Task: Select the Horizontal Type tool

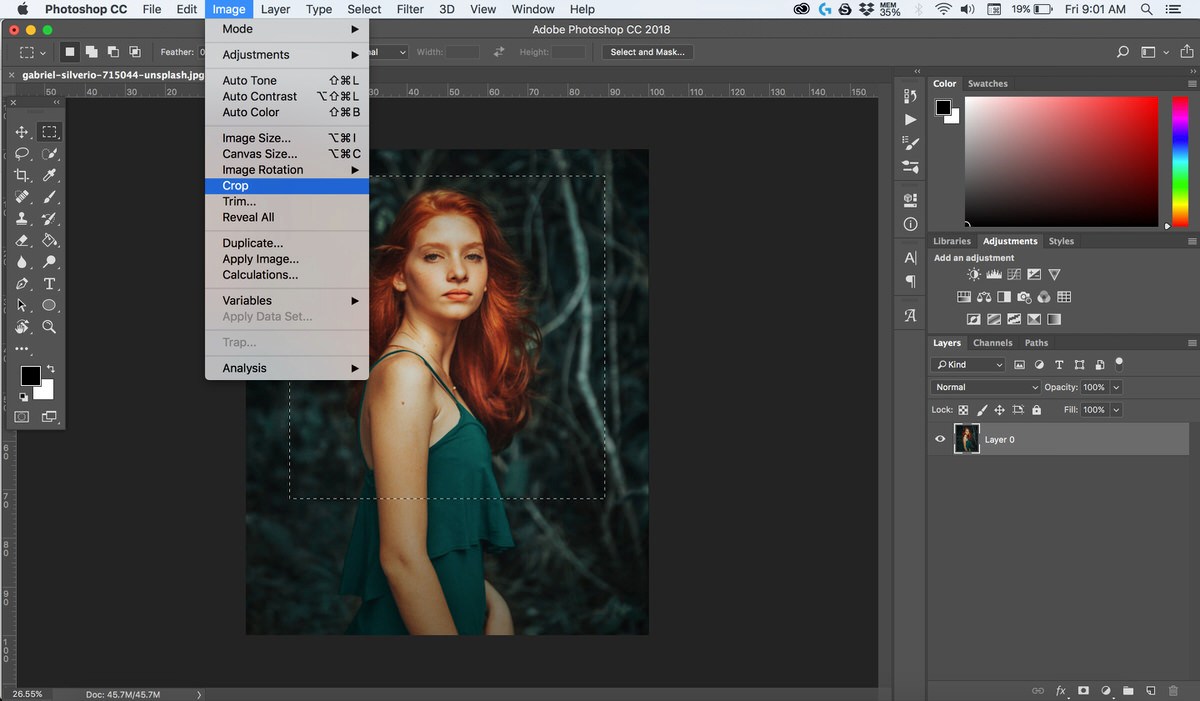Action: pos(49,284)
